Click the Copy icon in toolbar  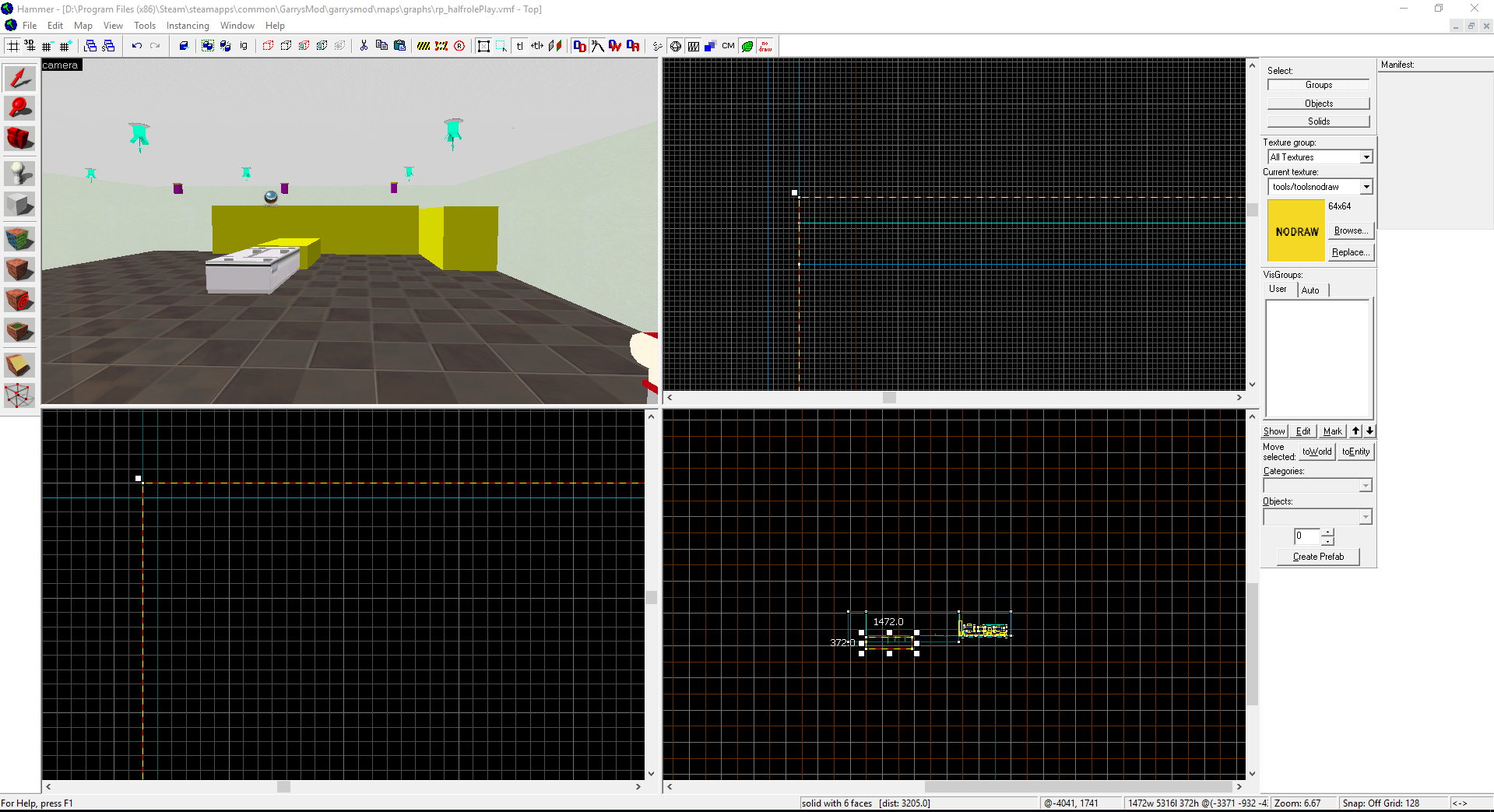coord(381,46)
